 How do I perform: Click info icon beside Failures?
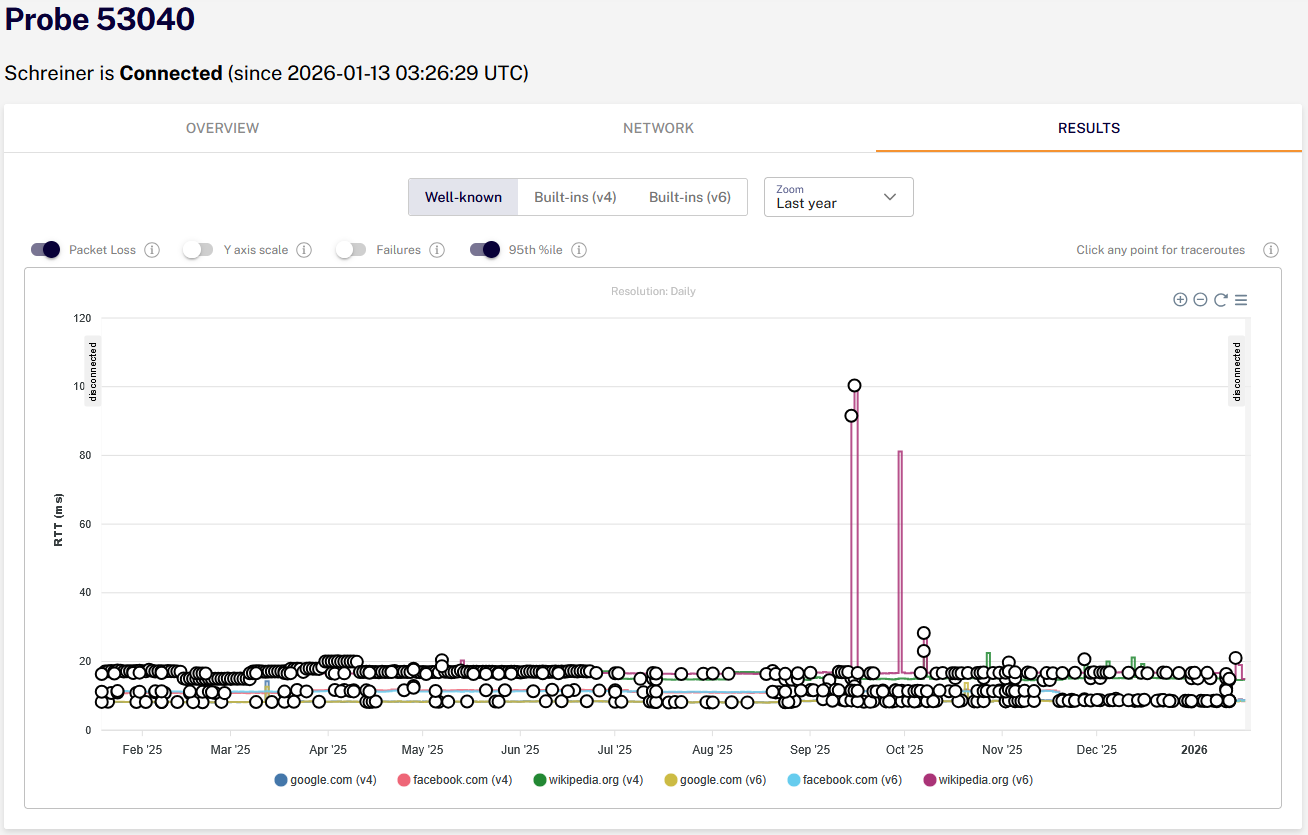coord(437,250)
